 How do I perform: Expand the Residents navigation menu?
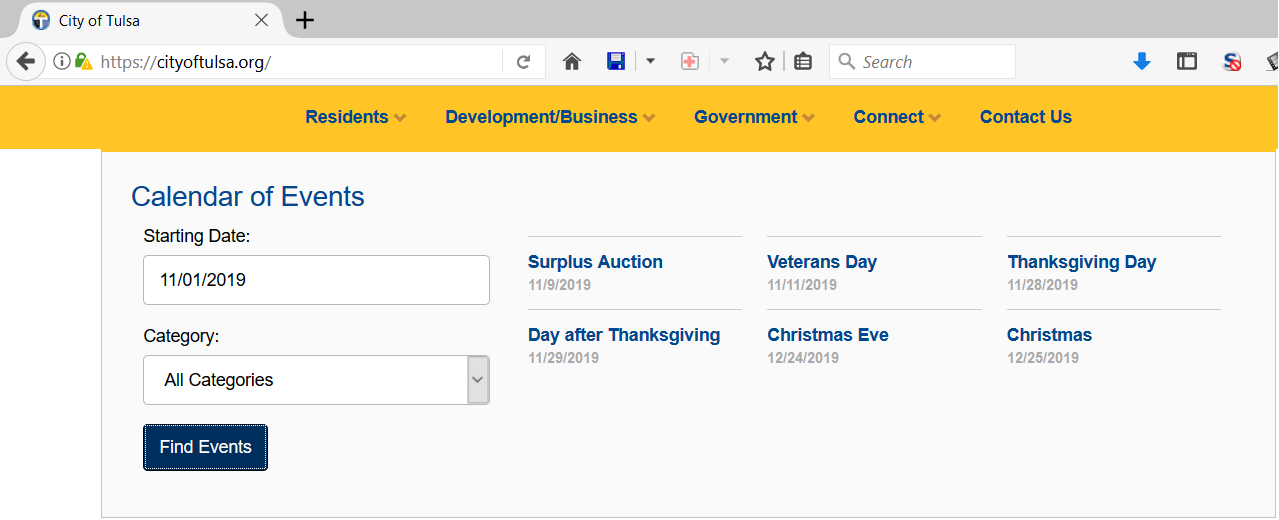(x=356, y=117)
